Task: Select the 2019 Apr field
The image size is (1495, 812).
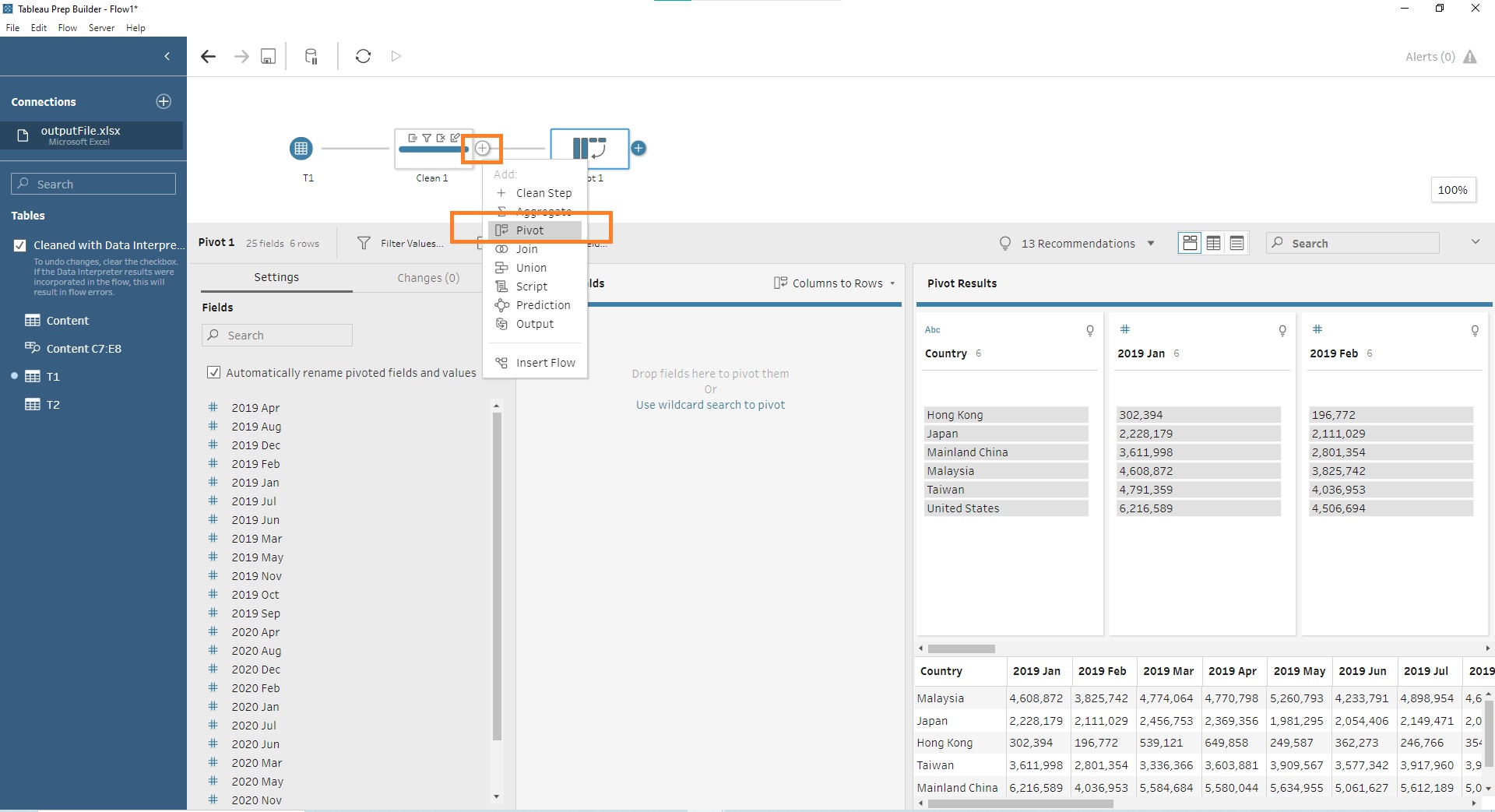Action: [255, 408]
